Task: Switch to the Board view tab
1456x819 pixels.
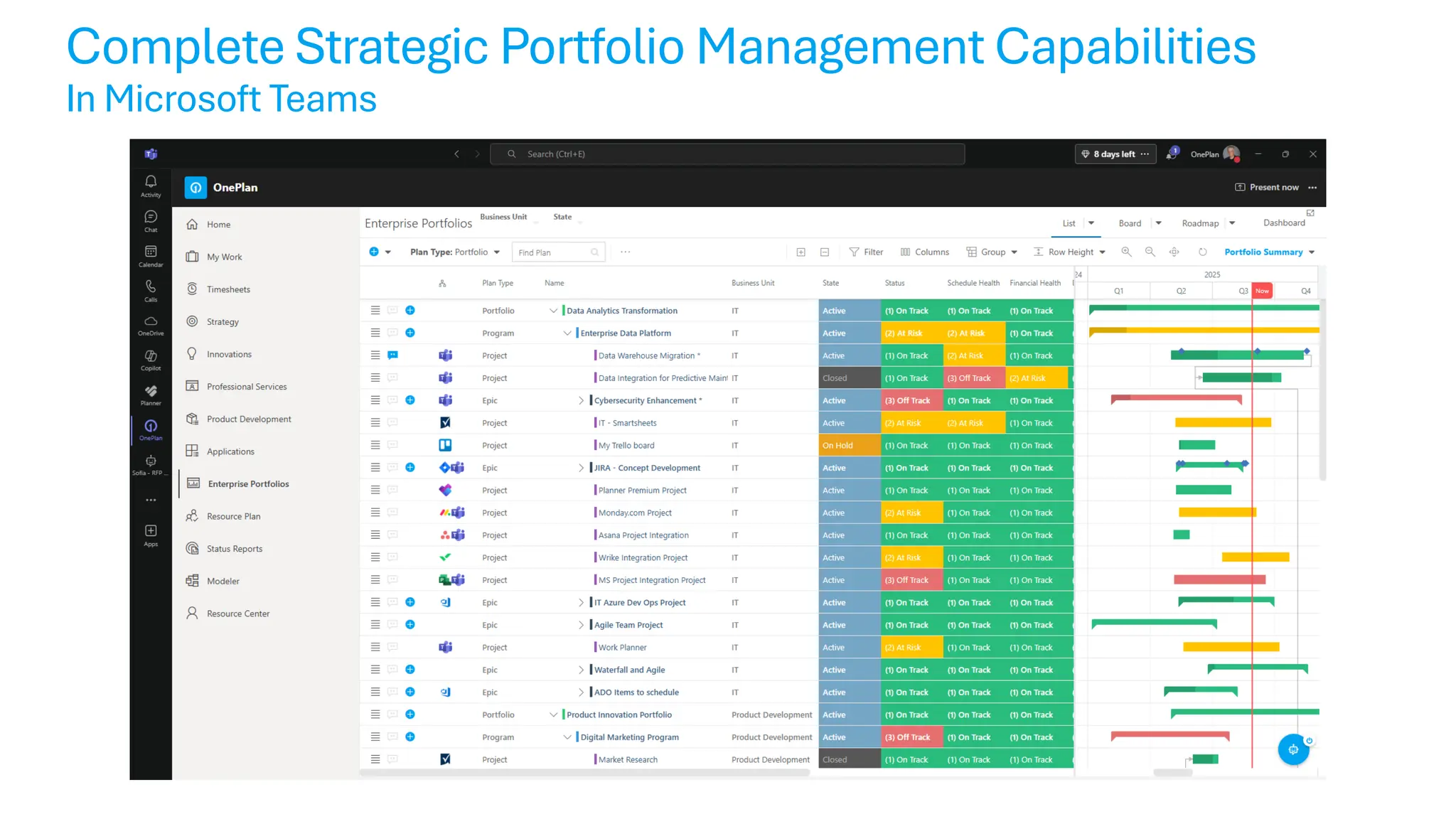Action: pyautogui.click(x=1129, y=223)
